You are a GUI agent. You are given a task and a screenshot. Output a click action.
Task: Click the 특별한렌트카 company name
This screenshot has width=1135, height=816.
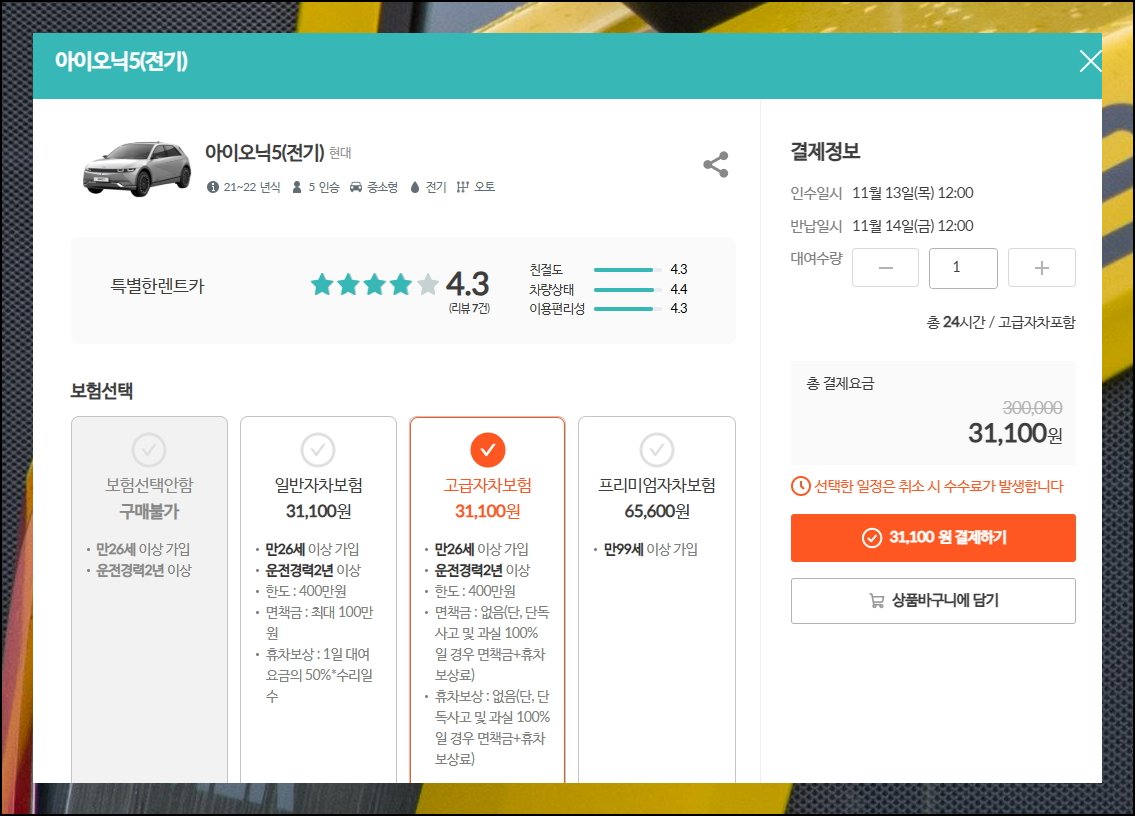point(157,286)
